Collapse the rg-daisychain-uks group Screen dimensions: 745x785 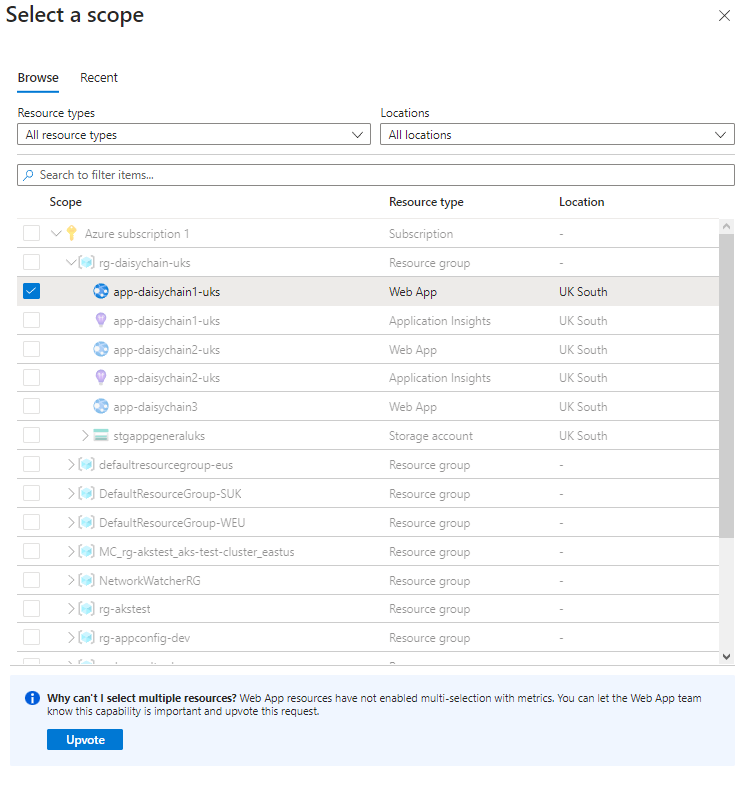71,262
